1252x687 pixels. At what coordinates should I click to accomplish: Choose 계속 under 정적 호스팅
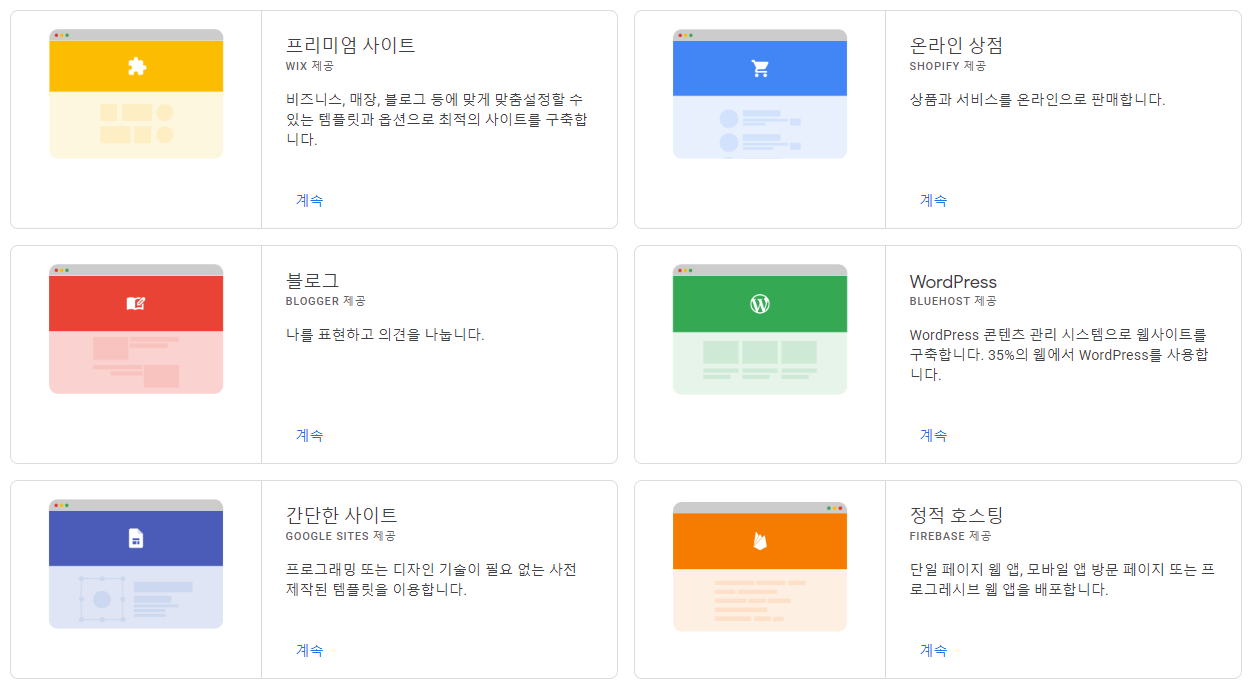coord(933,650)
